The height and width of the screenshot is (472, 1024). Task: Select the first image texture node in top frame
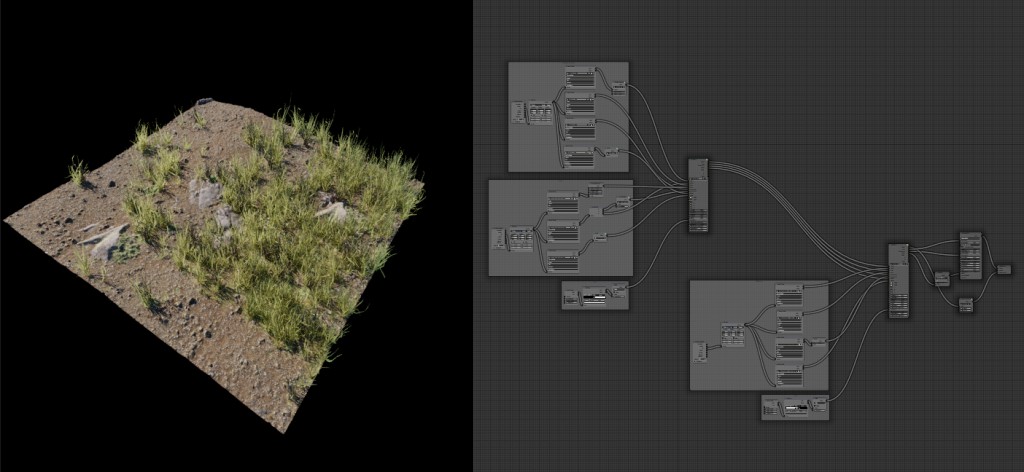tap(581, 77)
